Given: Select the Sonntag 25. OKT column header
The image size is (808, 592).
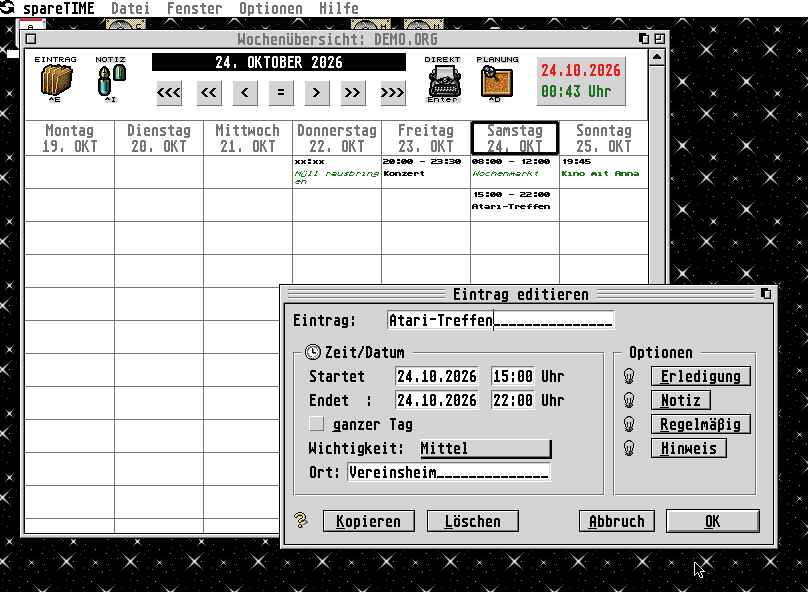Looking at the screenshot, I should [604, 138].
